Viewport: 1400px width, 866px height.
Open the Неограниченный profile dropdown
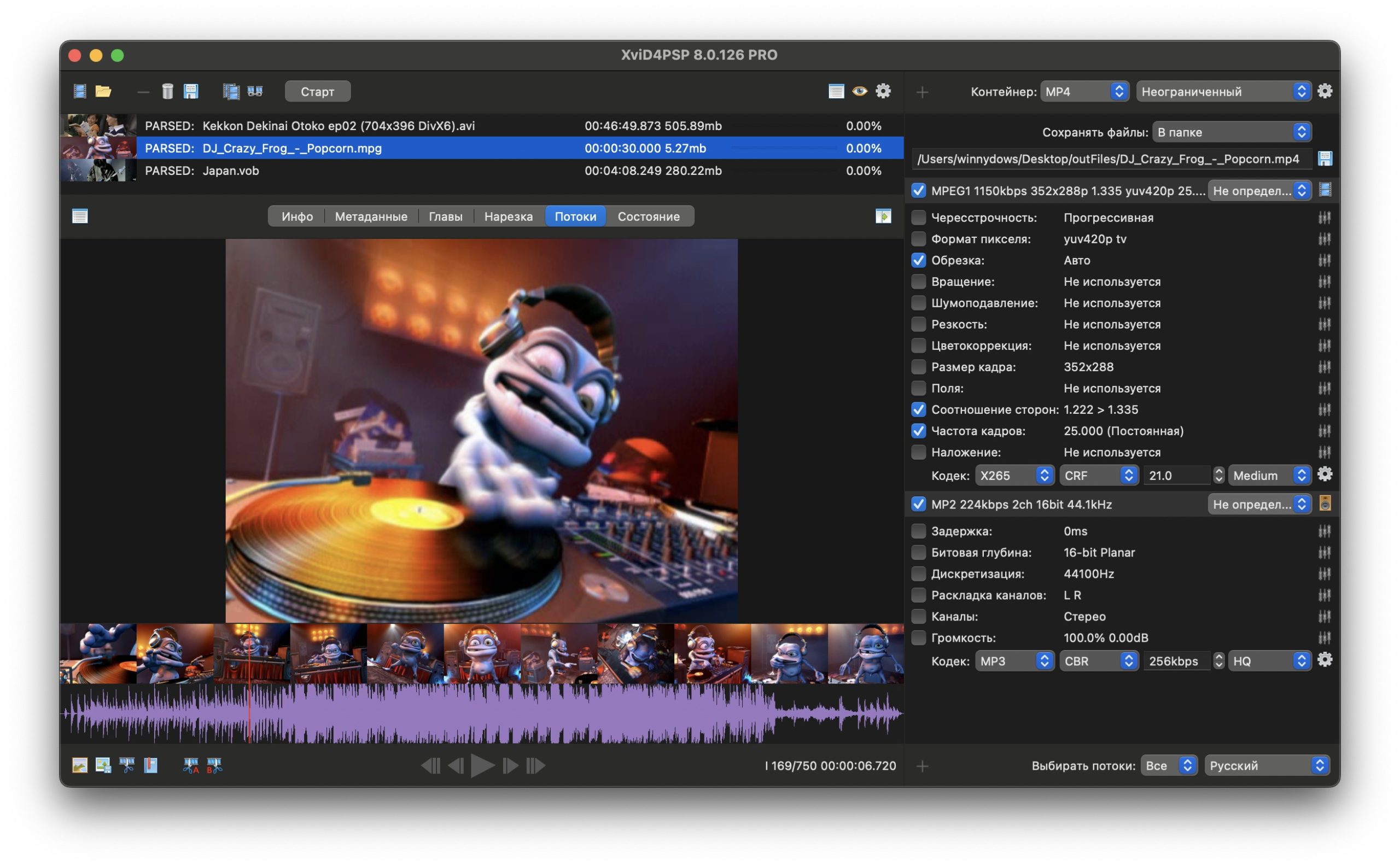(1223, 92)
